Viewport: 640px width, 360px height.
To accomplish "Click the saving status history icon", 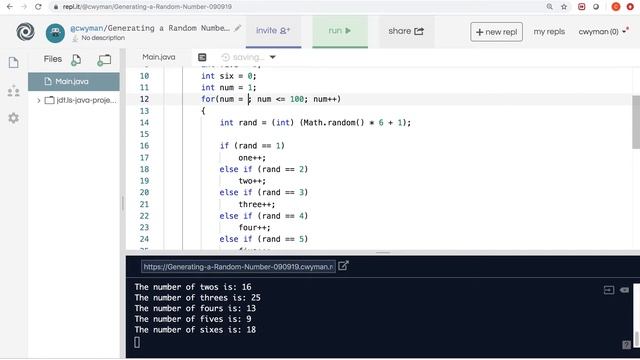I will [226, 57].
